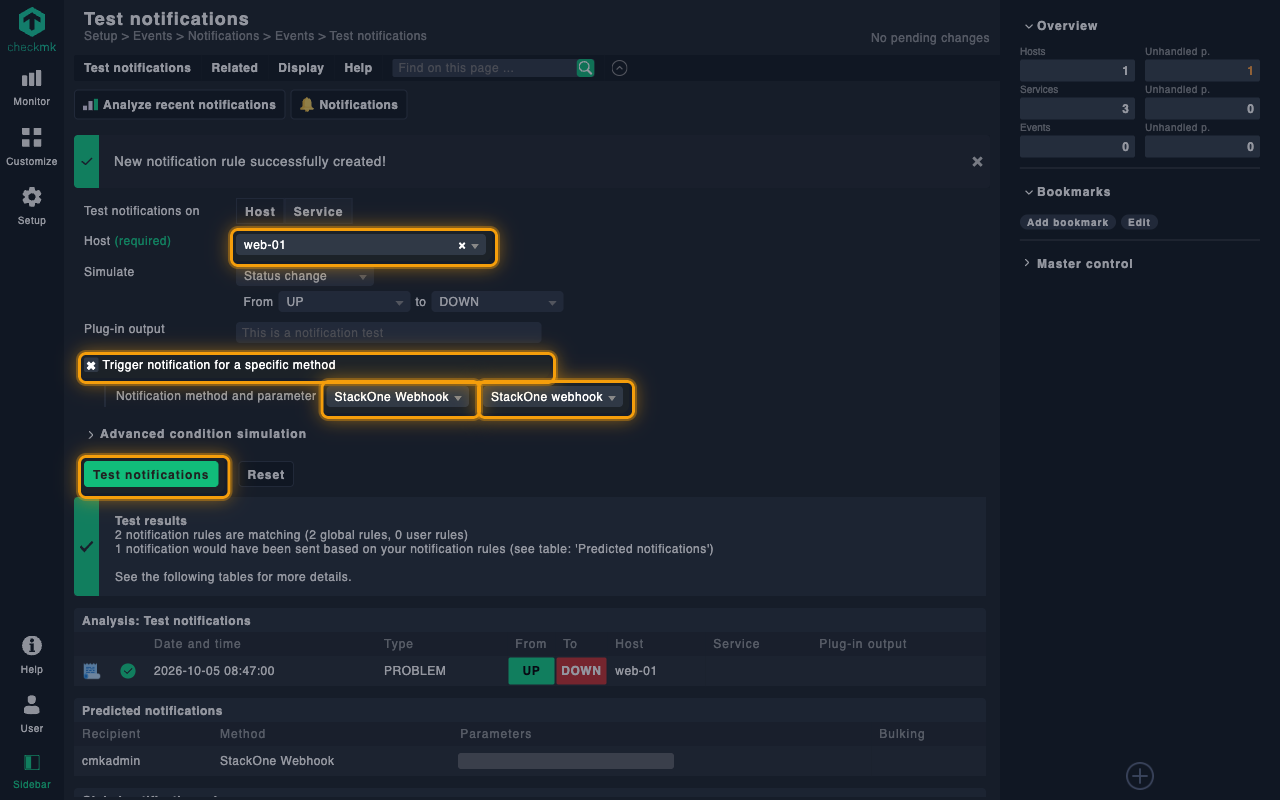Click the green checkmark icon in the analysis row
This screenshot has width=1280, height=800.
pos(128,671)
